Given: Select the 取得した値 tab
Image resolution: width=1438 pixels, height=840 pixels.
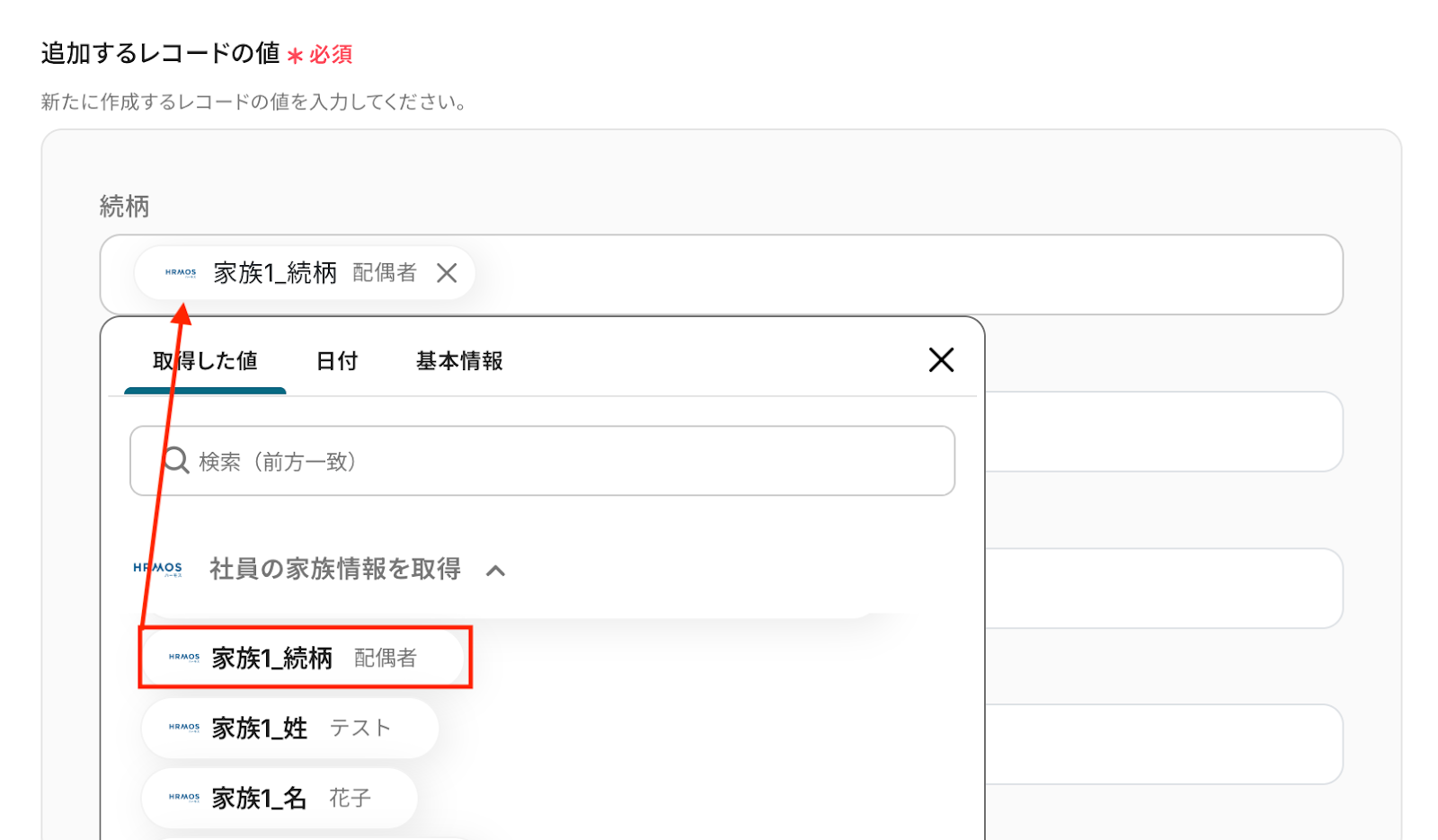Looking at the screenshot, I should (x=205, y=361).
